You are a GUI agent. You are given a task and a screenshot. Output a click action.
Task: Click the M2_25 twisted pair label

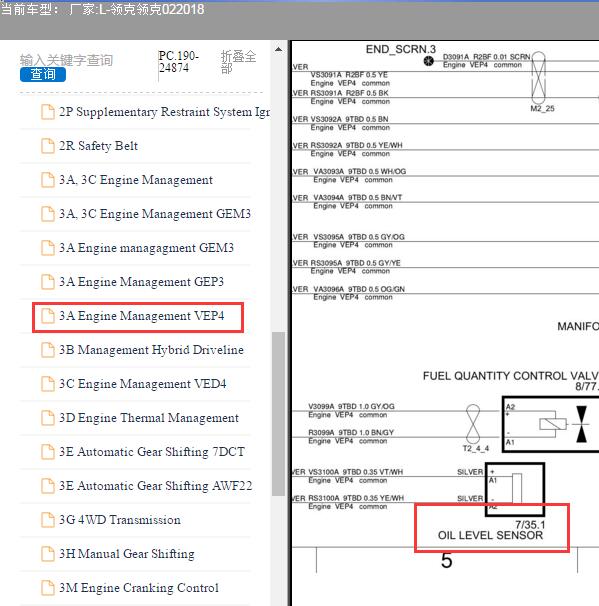[x=542, y=109]
